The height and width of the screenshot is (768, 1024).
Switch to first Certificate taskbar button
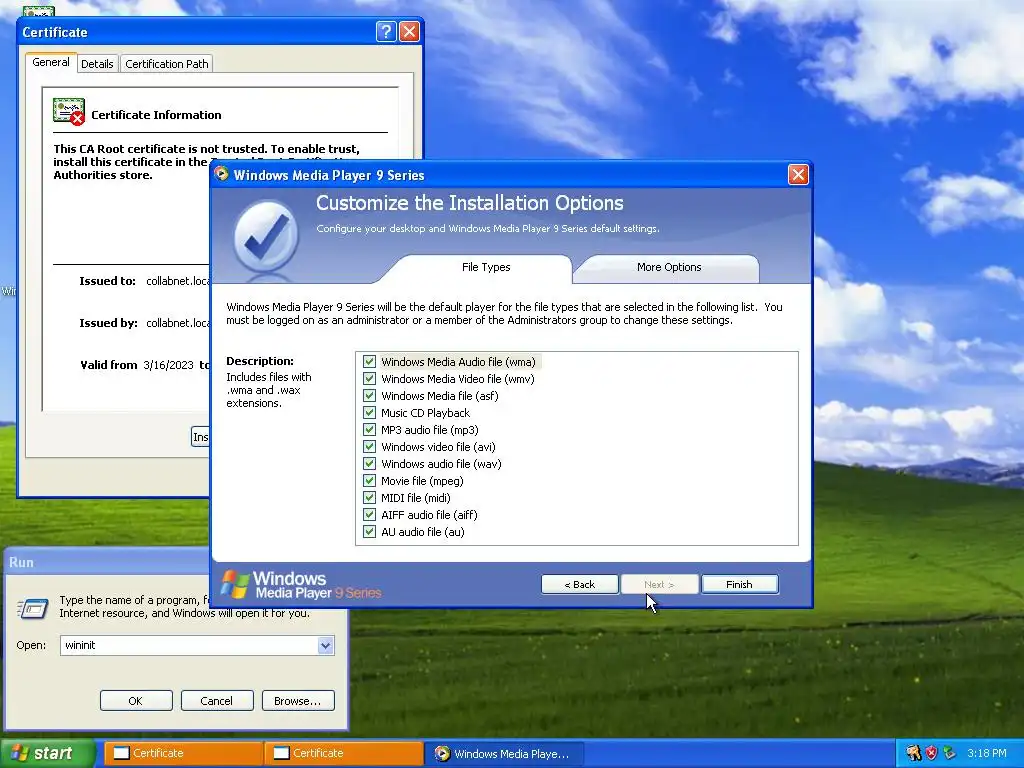[x=183, y=753]
